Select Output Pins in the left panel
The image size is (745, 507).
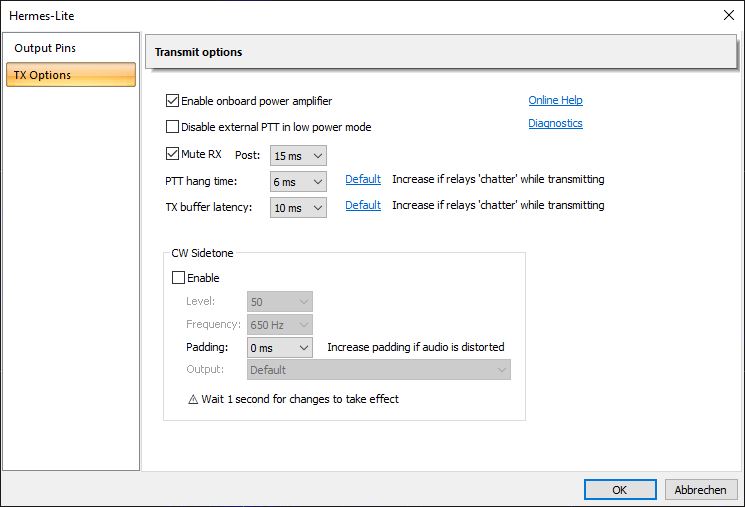(x=45, y=48)
